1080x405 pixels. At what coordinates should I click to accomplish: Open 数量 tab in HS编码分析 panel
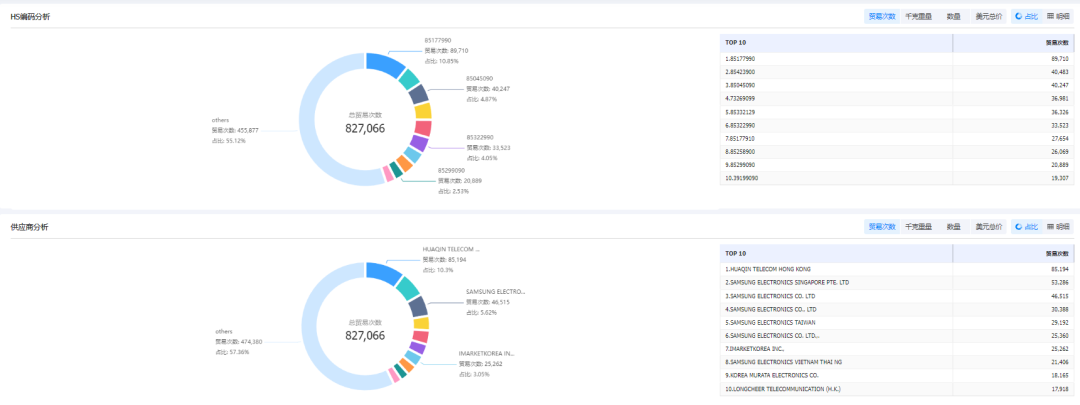pos(954,17)
